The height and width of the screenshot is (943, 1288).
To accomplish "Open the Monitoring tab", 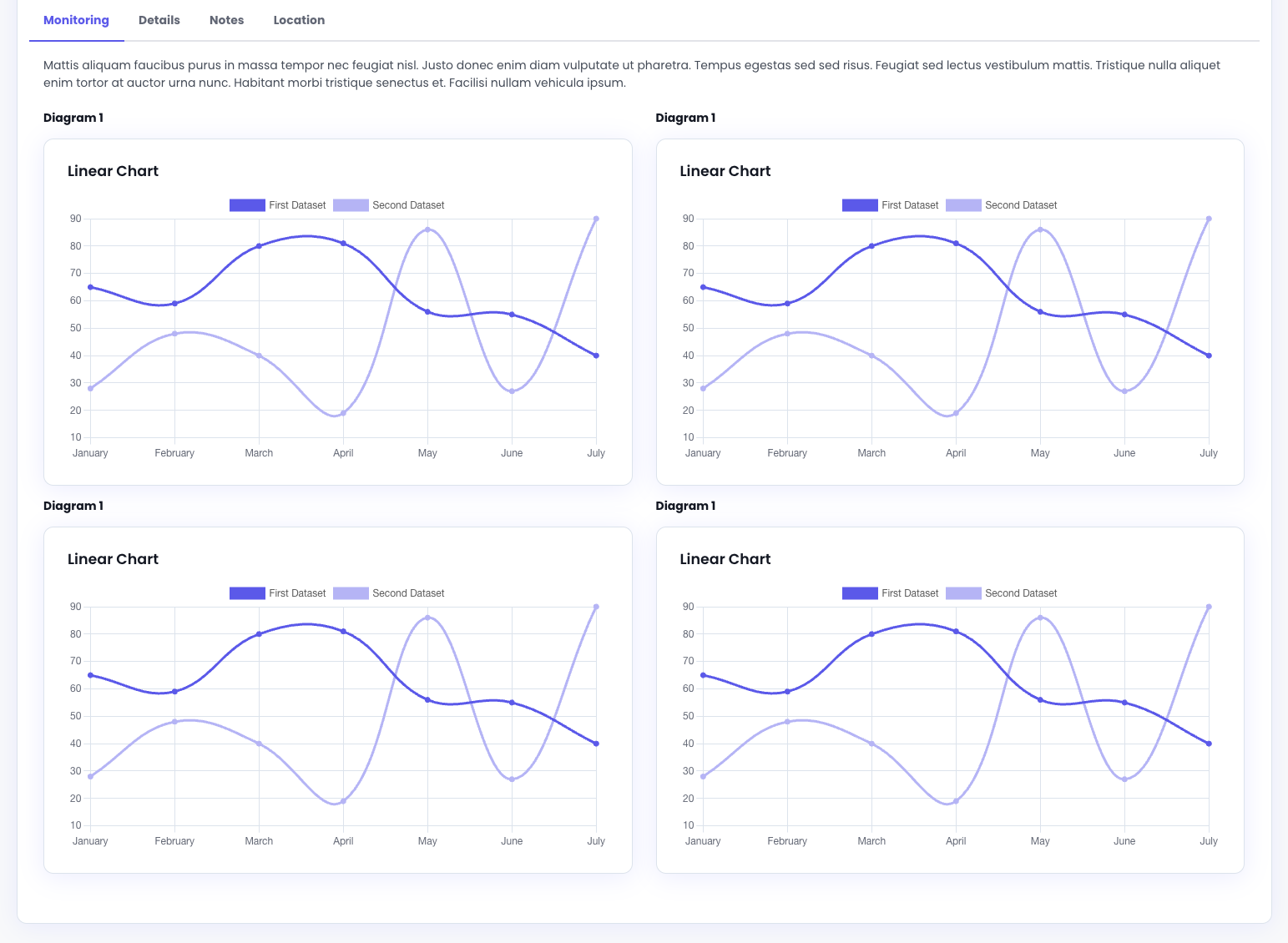I will pyautogui.click(x=76, y=20).
